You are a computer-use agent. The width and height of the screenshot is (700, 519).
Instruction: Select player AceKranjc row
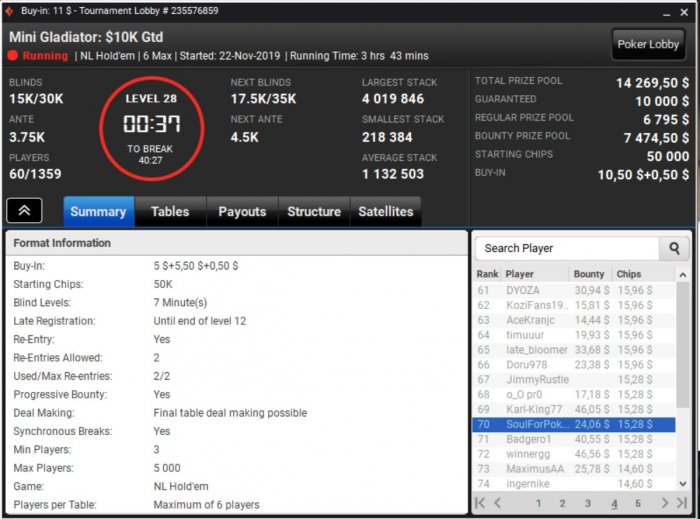(x=574, y=320)
